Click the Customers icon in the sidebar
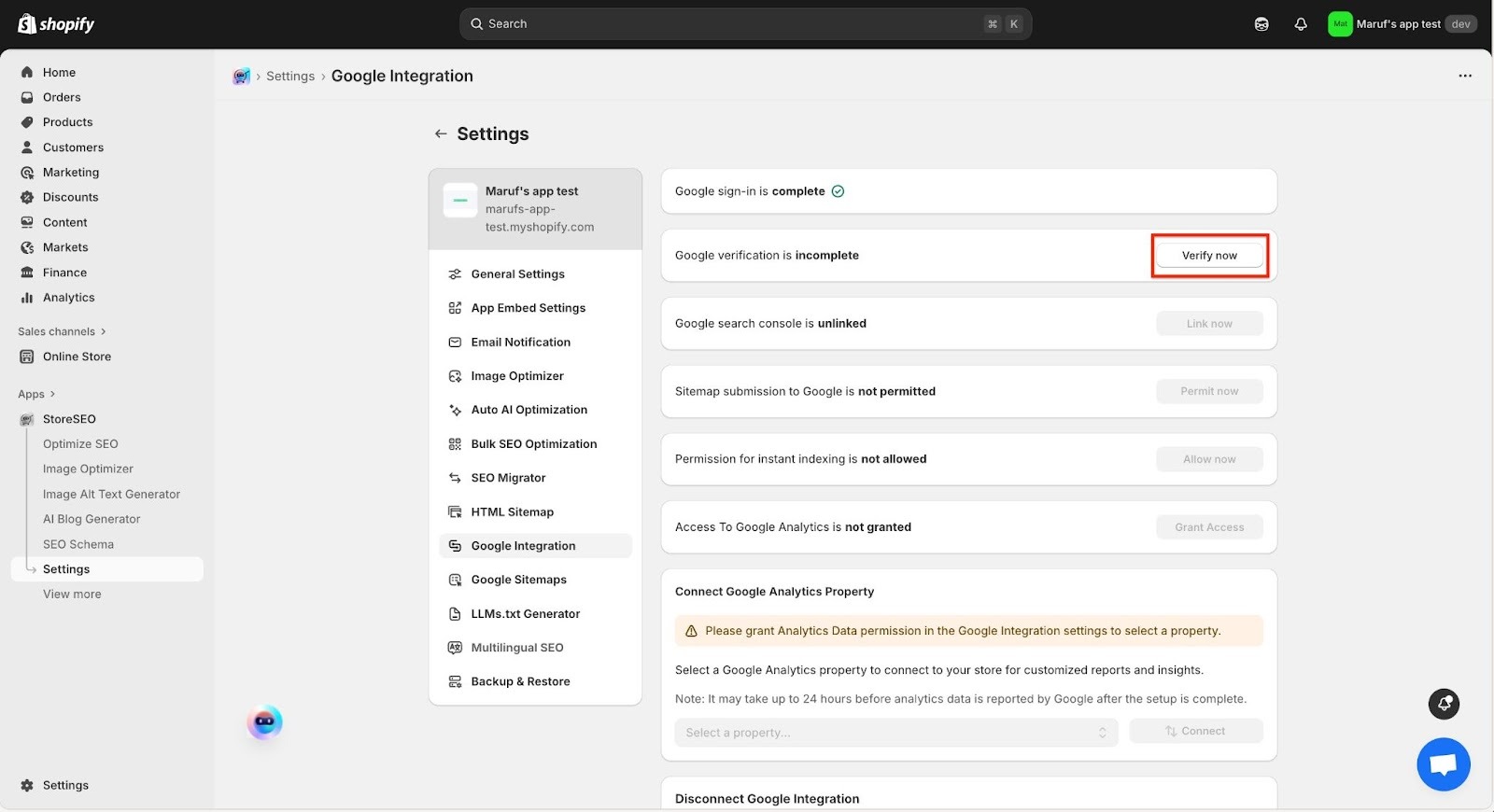 pos(27,147)
